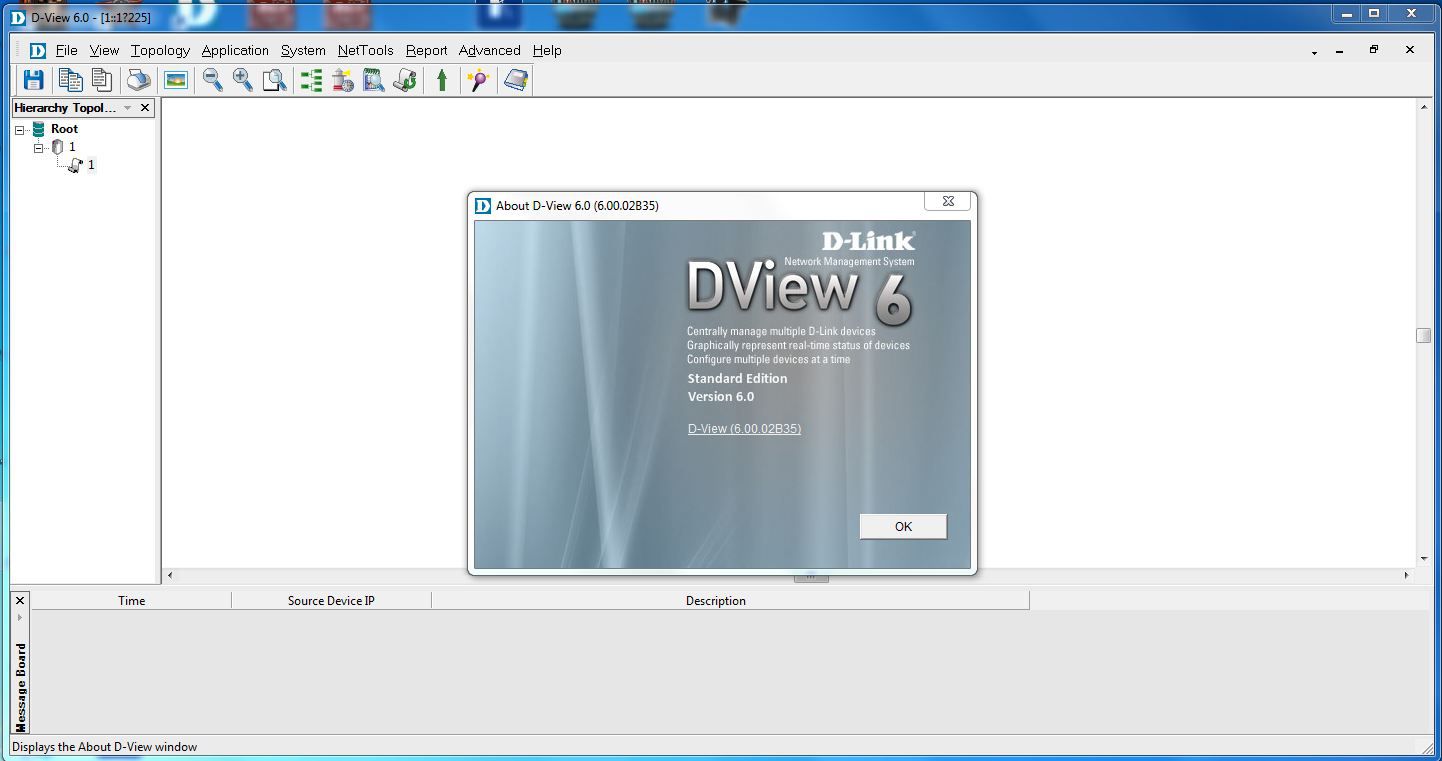Collapse the Root node in hierarchy tree
This screenshot has height=761, width=1442.
20,130
